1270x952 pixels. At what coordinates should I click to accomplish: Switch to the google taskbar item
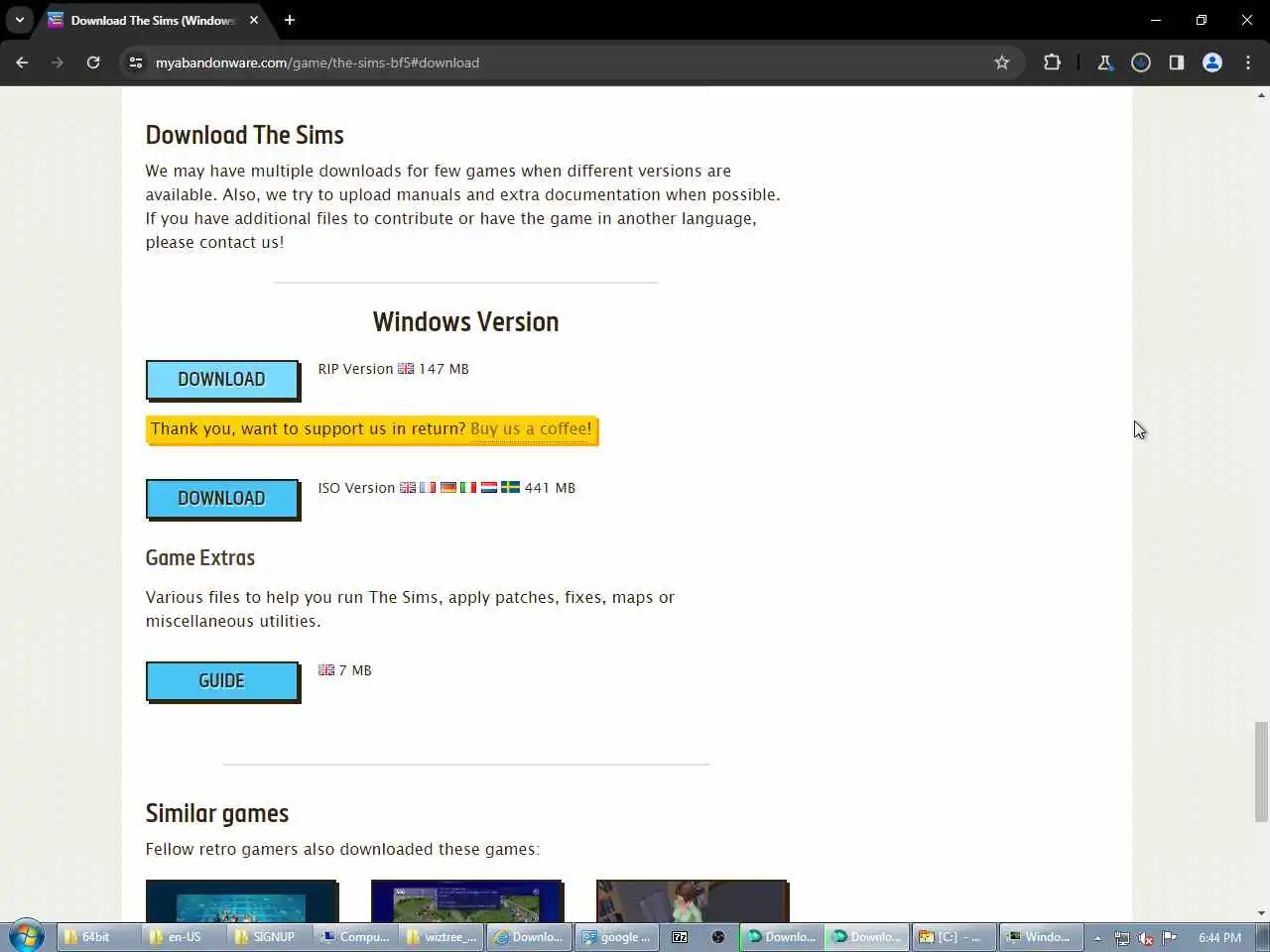pos(615,937)
